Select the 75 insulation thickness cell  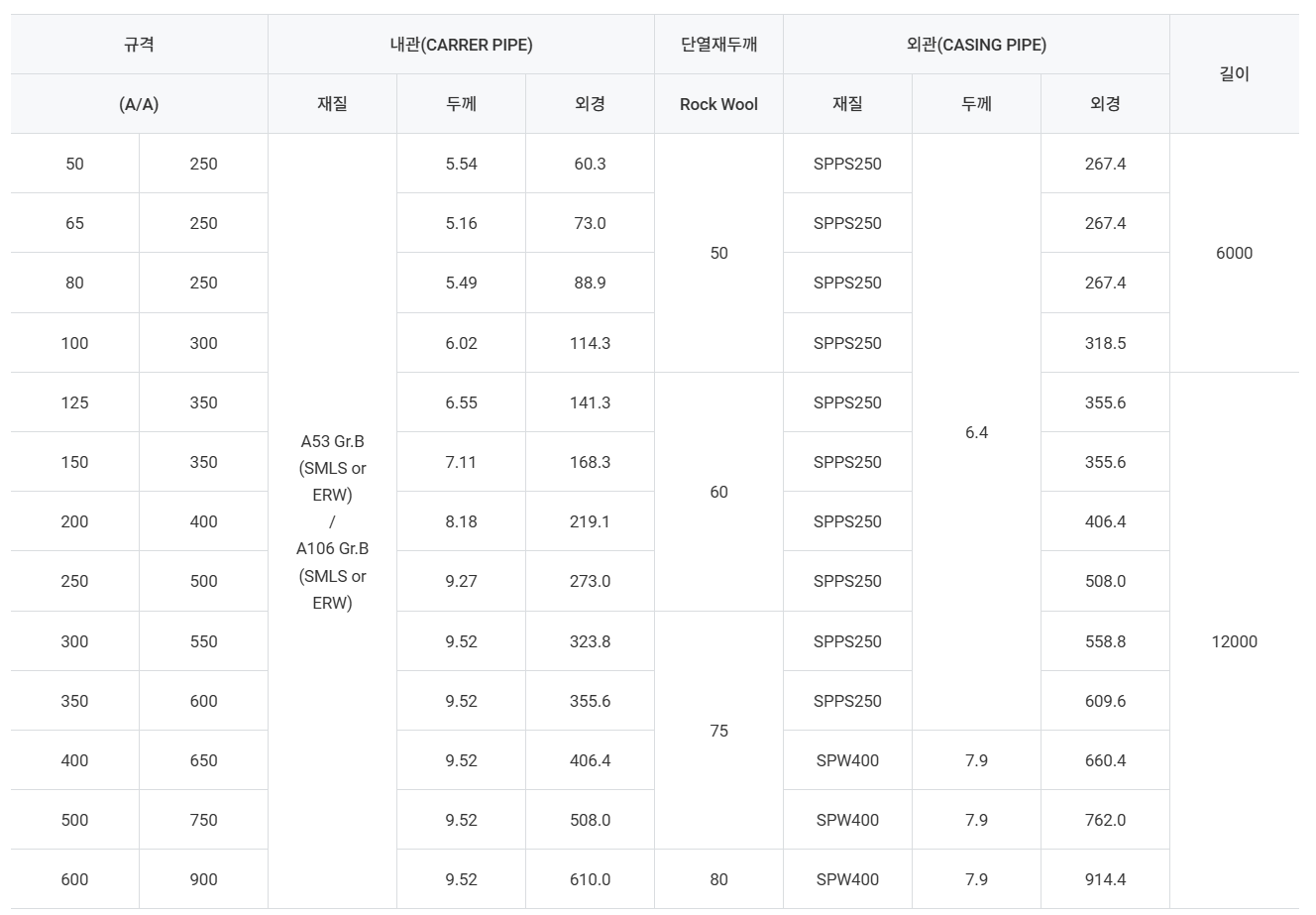click(x=718, y=731)
